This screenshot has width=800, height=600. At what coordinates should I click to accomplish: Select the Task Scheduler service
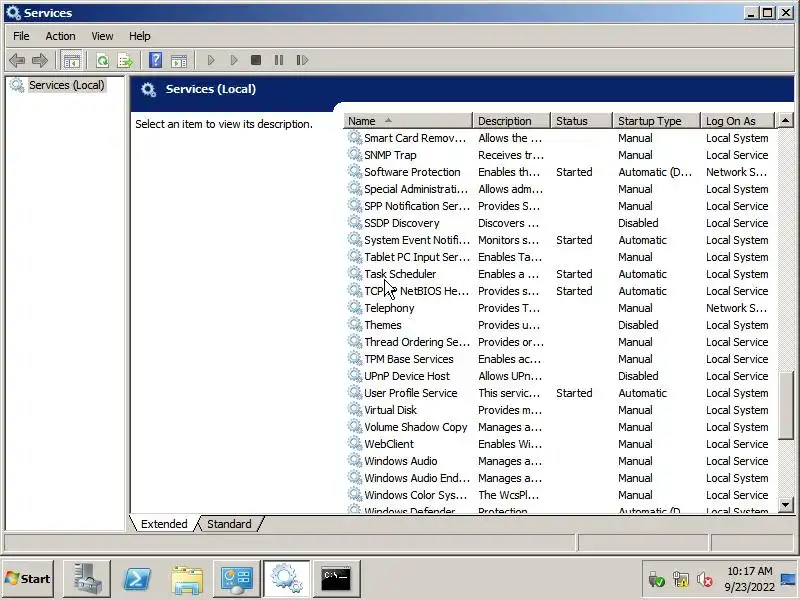558,274
